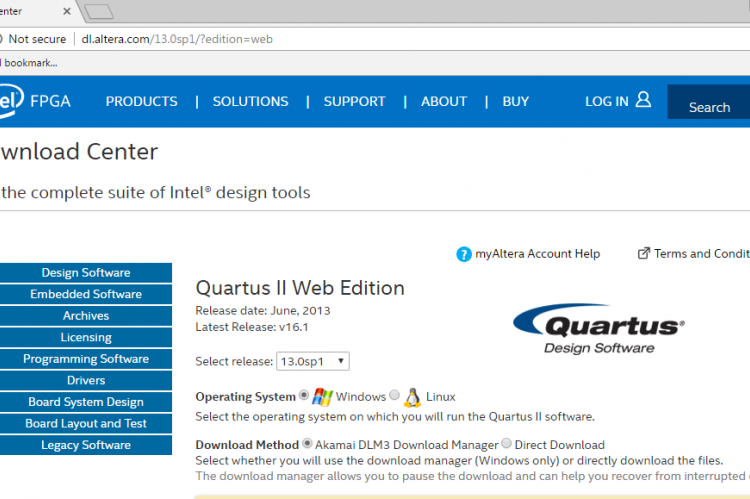Open the Design Software sidebar section

pyautogui.click(x=86, y=273)
